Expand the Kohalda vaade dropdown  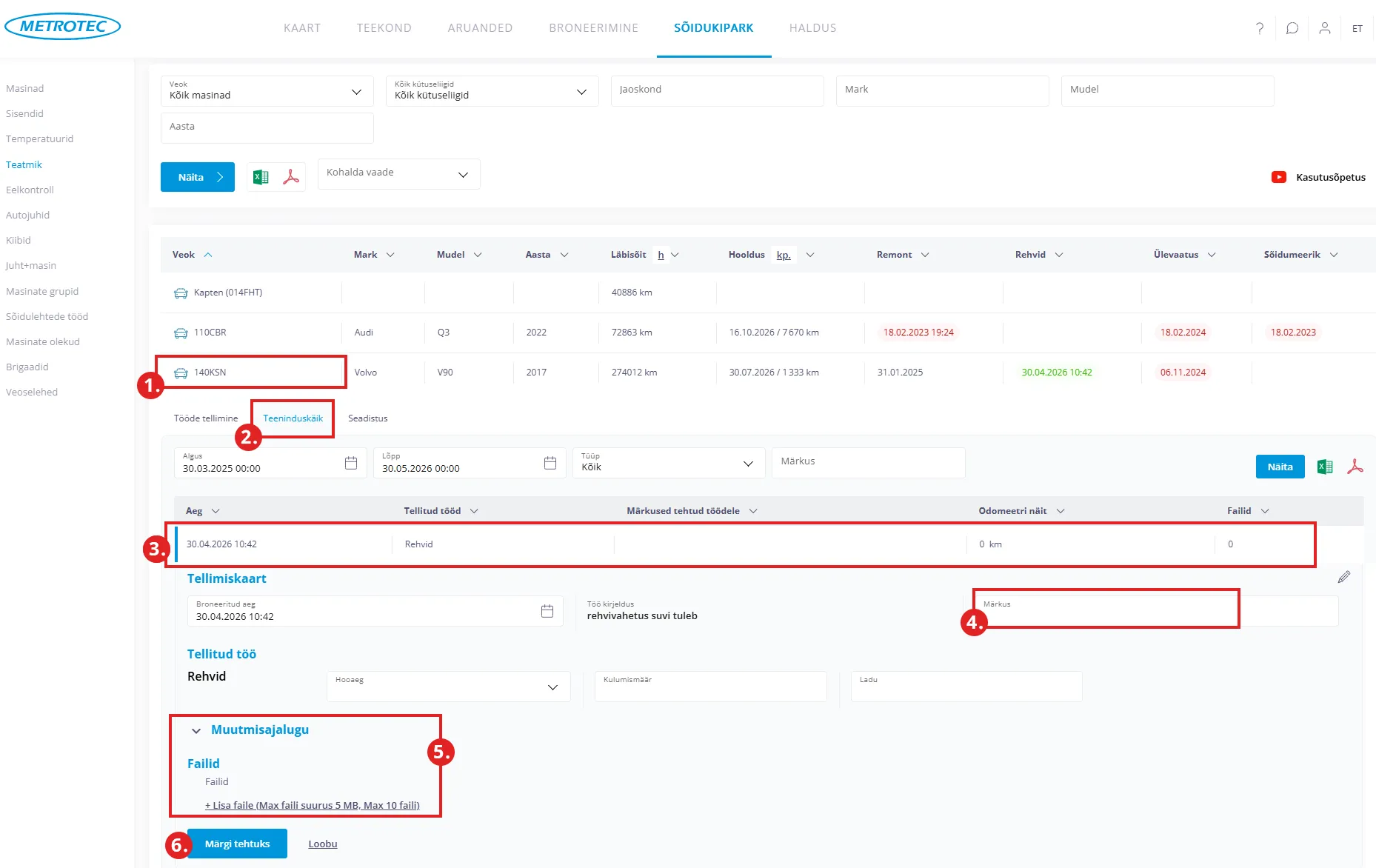[x=398, y=174]
